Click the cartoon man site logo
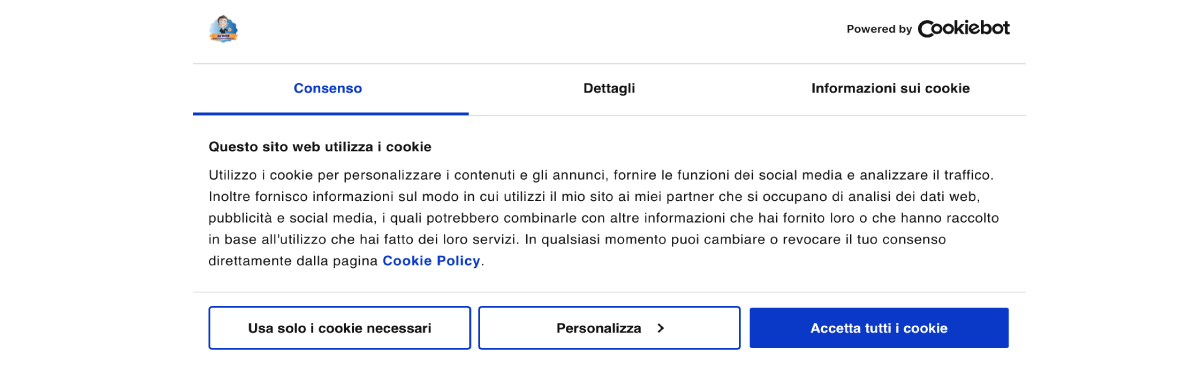Image resolution: width=1200 pixels, height=385 pixels. point(224,29)
